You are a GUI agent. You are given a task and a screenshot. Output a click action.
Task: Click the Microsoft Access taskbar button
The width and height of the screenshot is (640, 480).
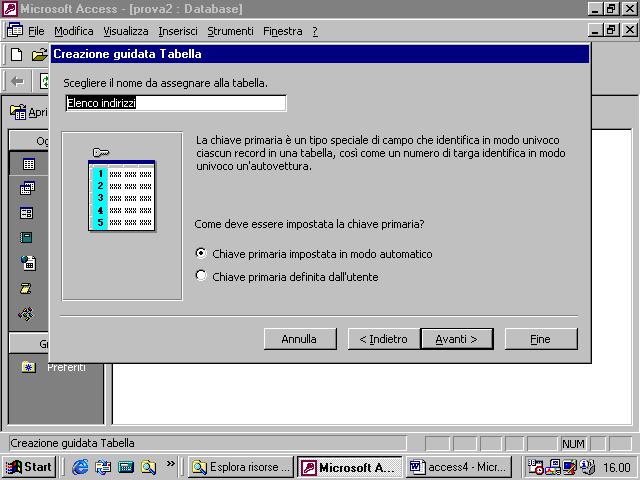tap(350, 467)
